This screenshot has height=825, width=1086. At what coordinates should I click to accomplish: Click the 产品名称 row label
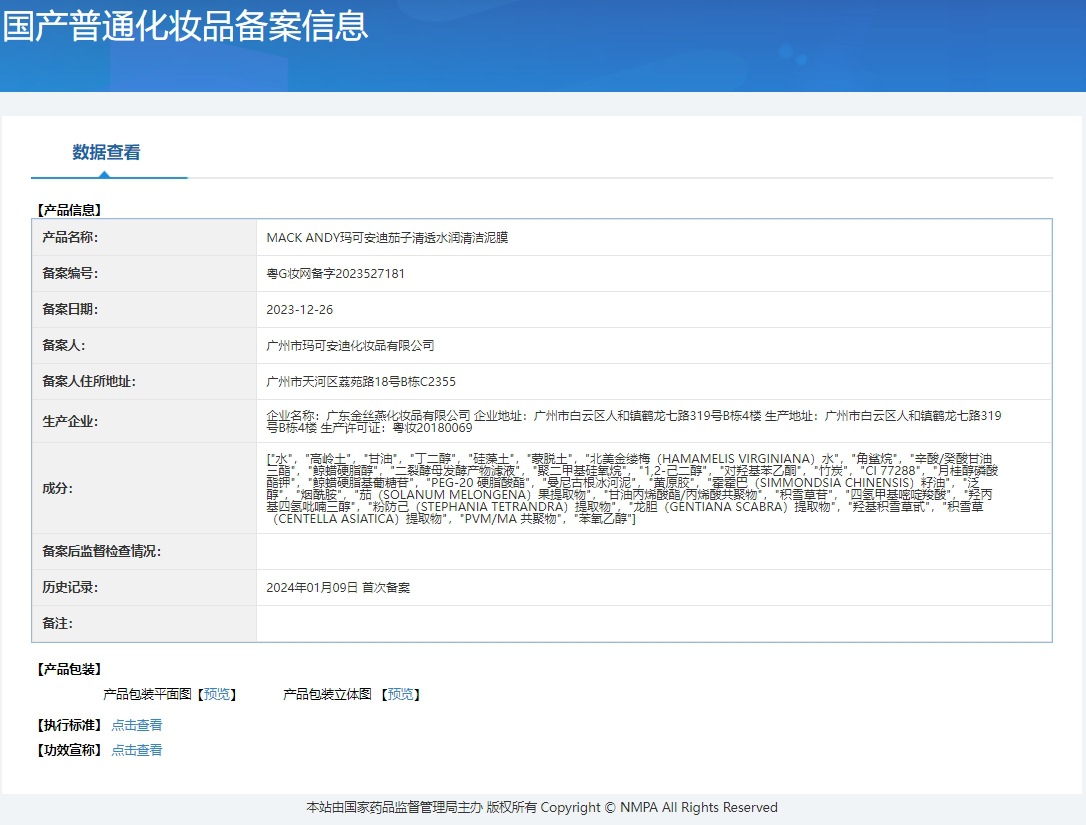point(70,238)
